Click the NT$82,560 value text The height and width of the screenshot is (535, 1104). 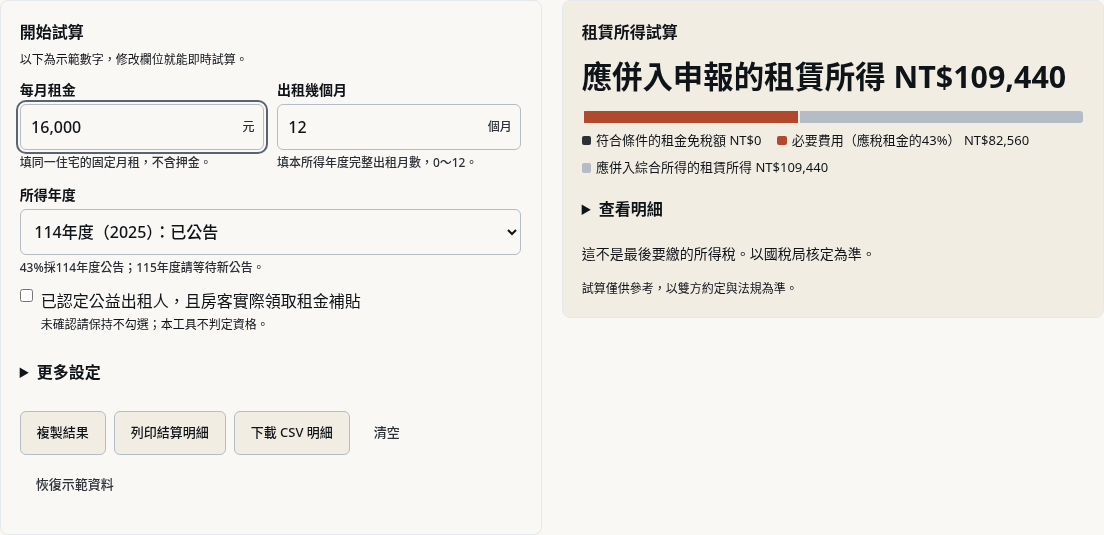point(996,141)
